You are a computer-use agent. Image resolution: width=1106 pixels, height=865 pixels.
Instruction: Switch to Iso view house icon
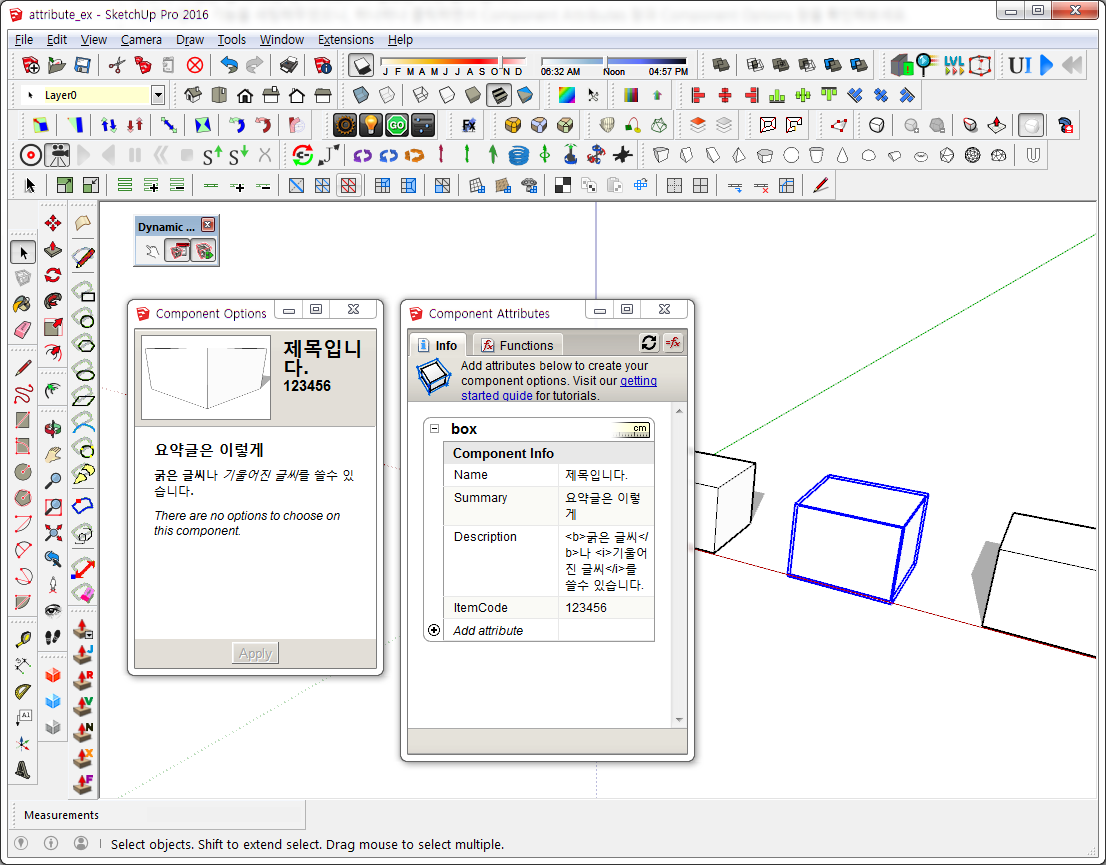[x=193, y=95]
